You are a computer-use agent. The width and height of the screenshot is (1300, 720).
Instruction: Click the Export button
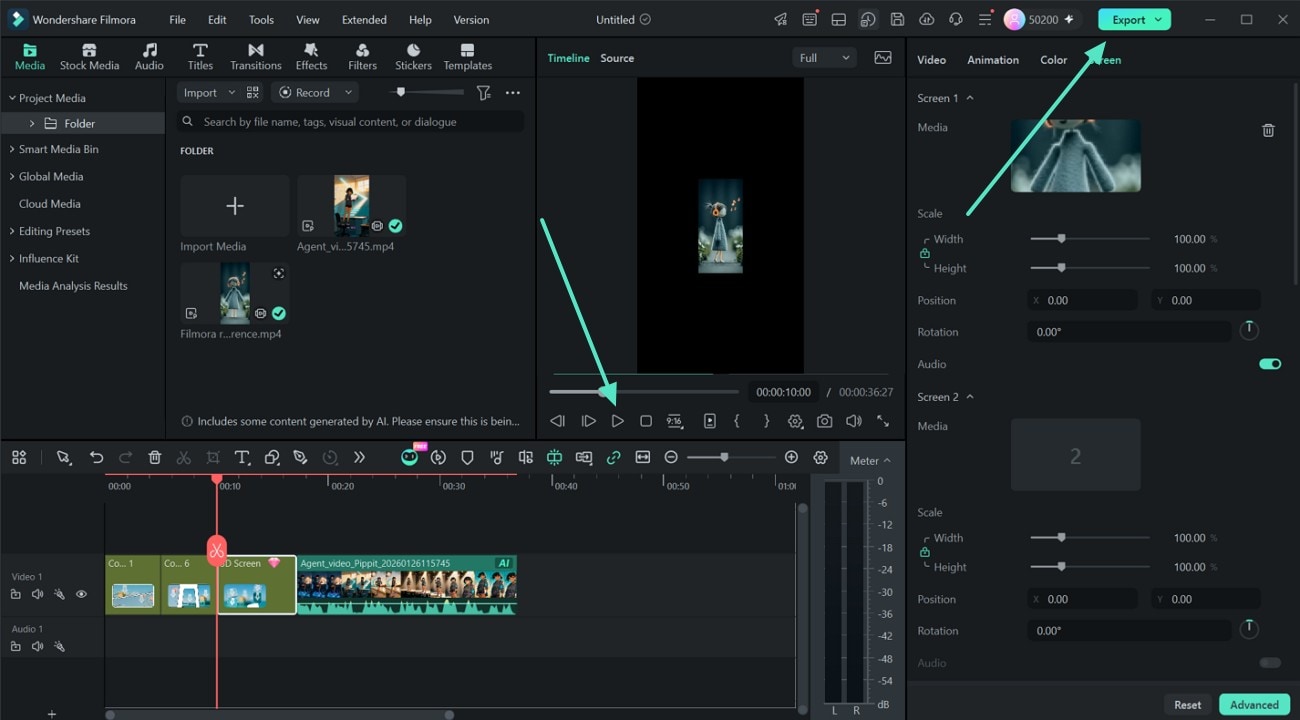pyautogui.click(x=1134, y=19)
